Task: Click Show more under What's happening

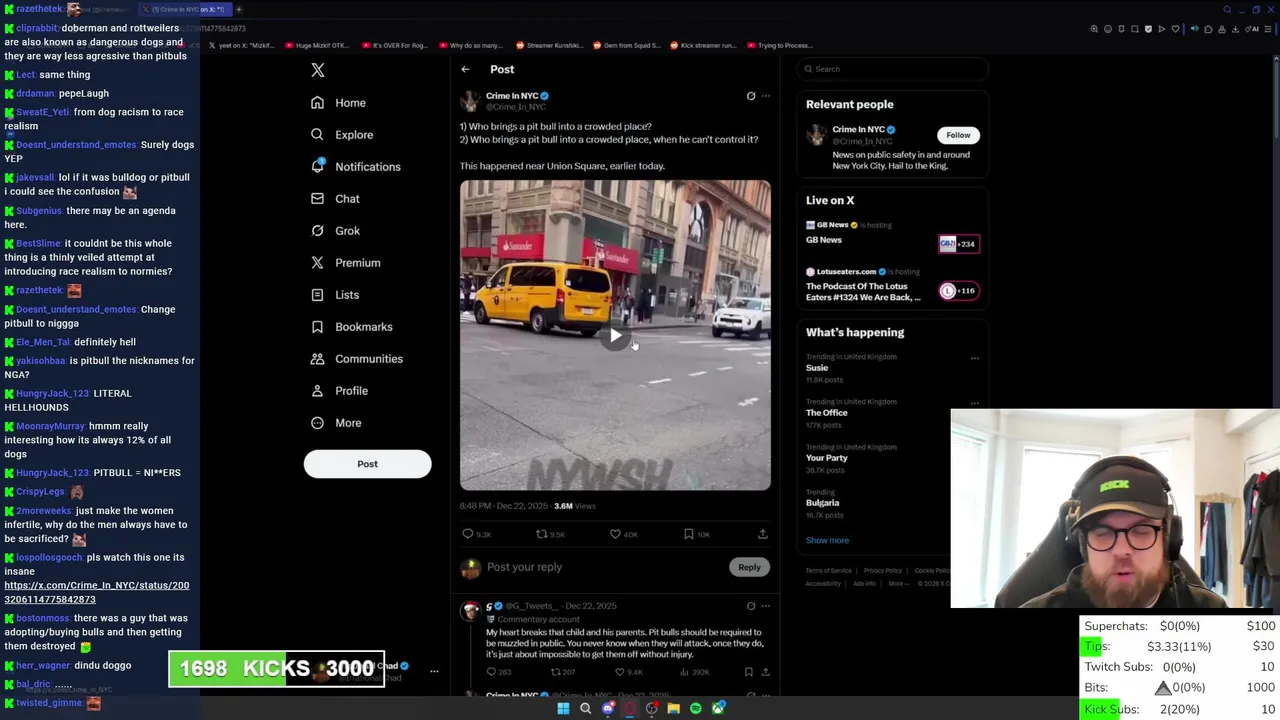Action: (x=827, y=540)
